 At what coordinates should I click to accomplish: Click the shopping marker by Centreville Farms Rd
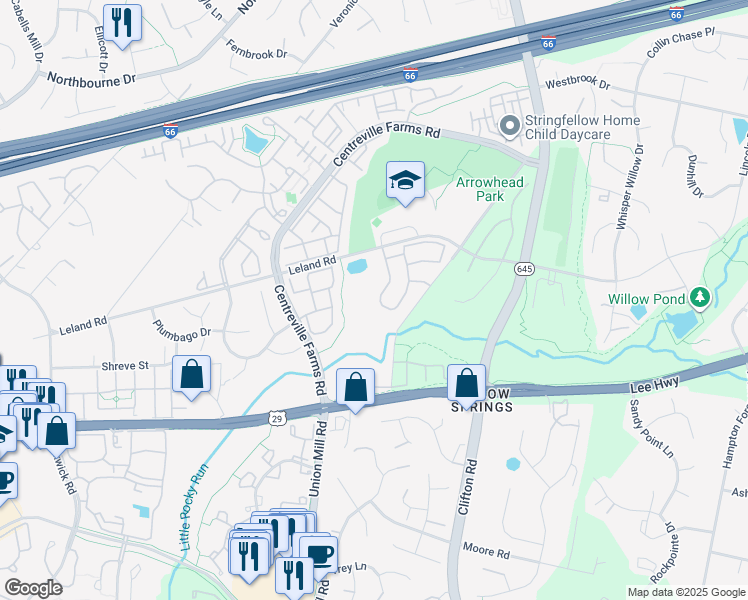(x=355, y=389)
